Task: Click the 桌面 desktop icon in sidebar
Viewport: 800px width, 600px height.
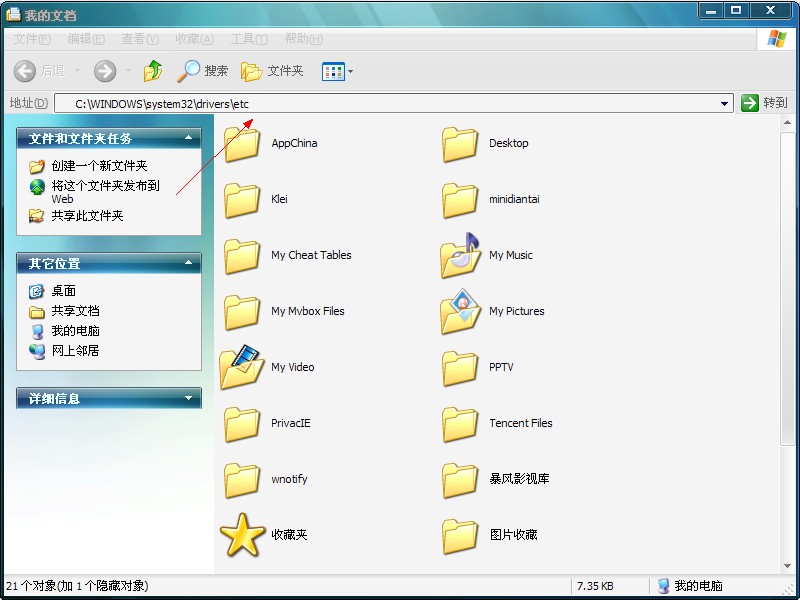Action: (x=37, y=291)
